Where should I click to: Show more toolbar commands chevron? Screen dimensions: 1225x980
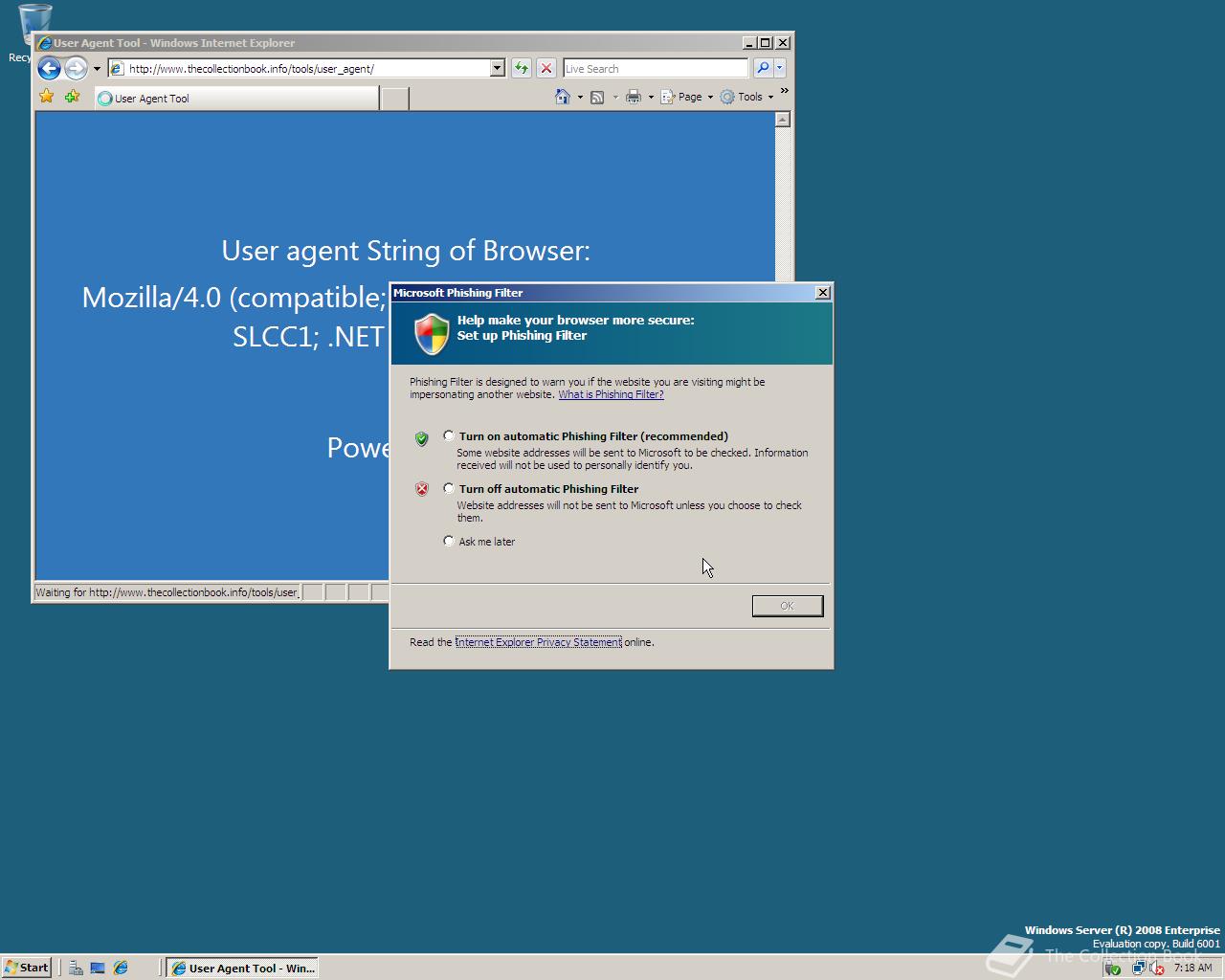(x=785, y=92)
